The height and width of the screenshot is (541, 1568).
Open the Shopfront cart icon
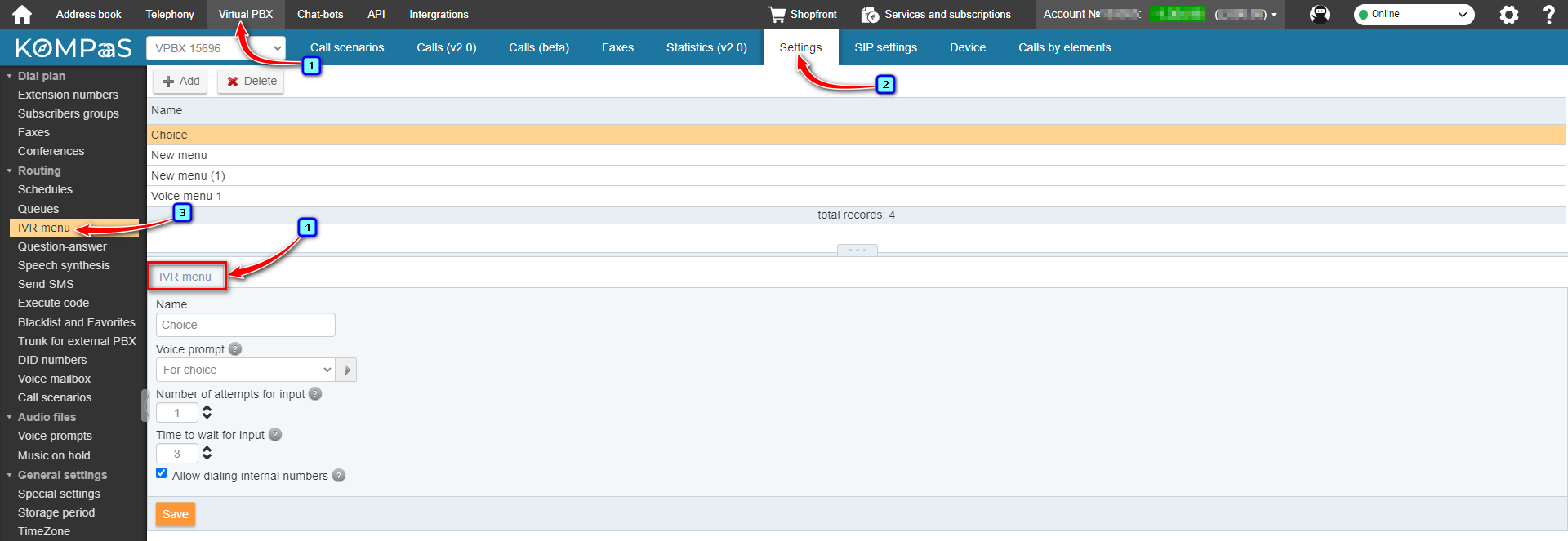(776, 14)
